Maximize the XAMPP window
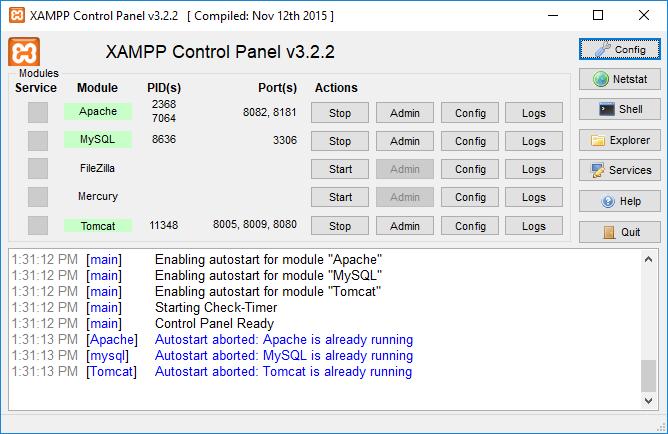This screenshot has height=434, width=668. [598, 15]
